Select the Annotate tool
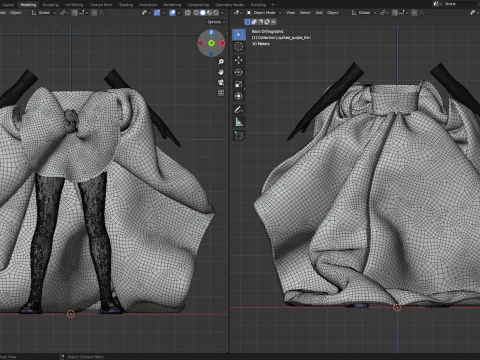The image size is (480, 360). coord(239,110)
